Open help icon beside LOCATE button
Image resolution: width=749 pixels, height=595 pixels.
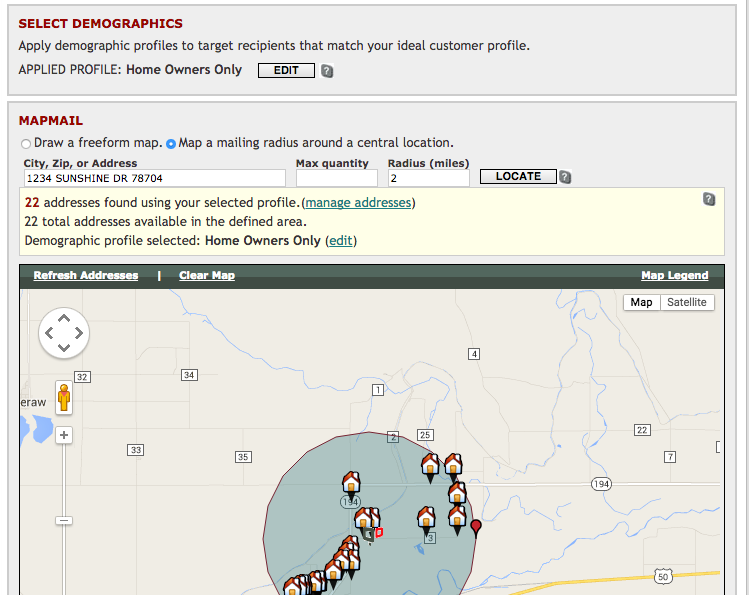[565, 177]
